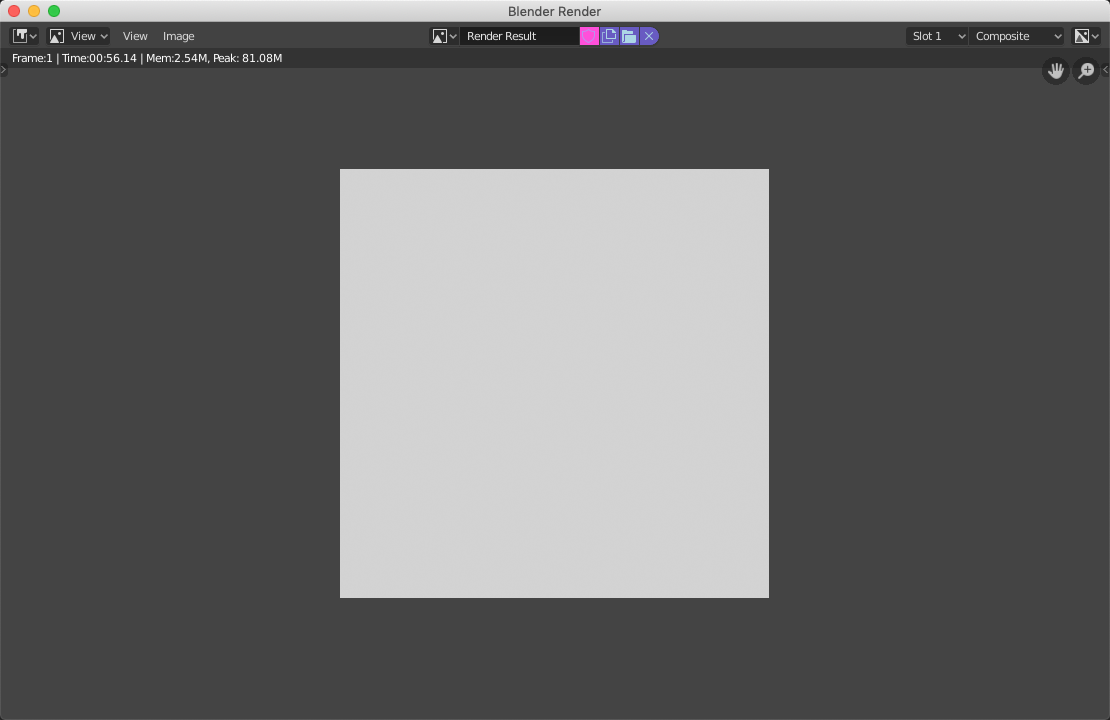Open the Composite render pass dropdown
This screenshot has width=1110, height=720.
click(1017, 36)
